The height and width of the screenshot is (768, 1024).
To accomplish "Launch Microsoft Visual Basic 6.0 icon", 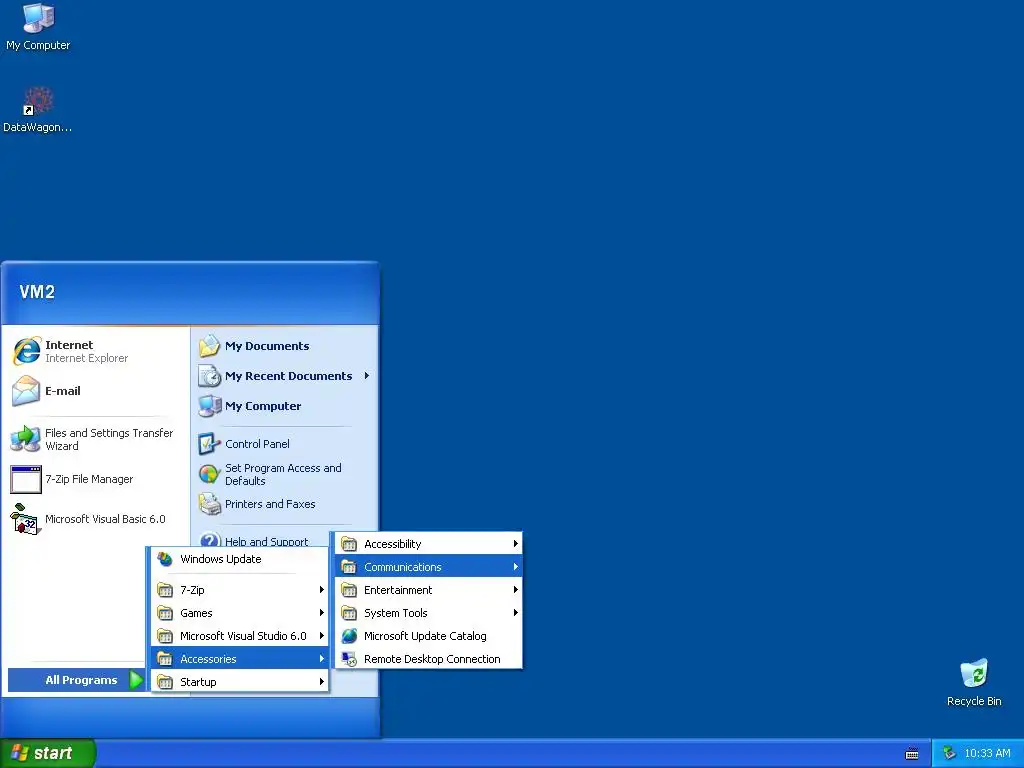I will [x=26, y=519].
